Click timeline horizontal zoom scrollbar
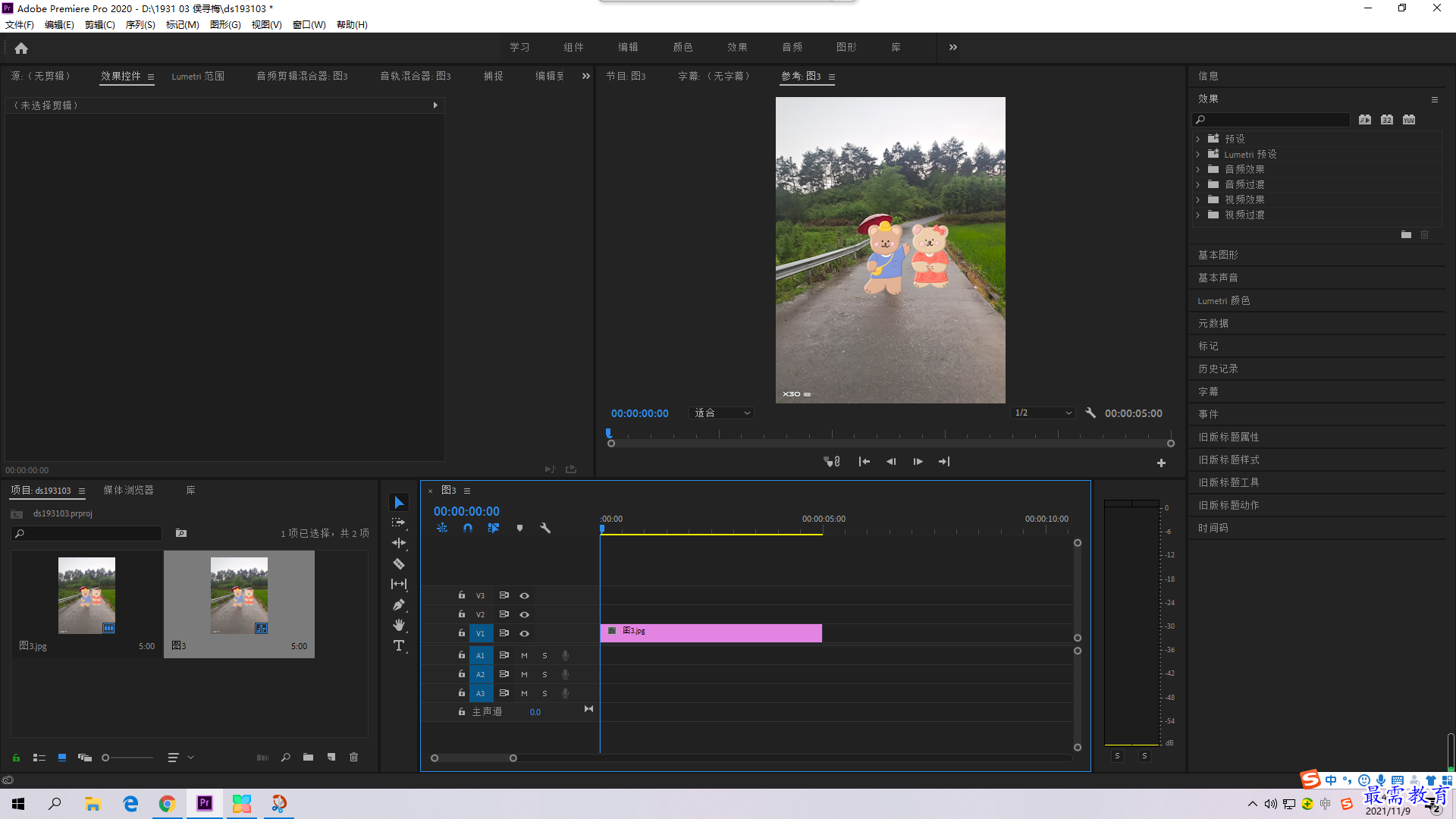Screen dimensions: 1456x819 click(474, 758)
